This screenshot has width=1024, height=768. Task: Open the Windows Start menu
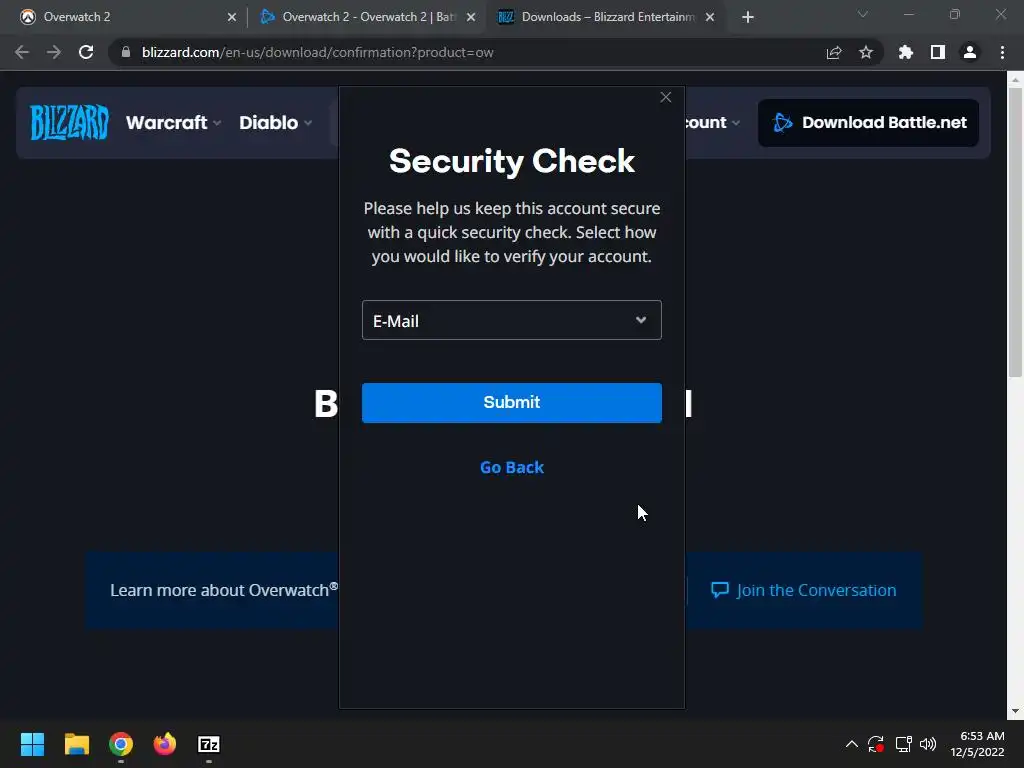(x=32, y=744)
